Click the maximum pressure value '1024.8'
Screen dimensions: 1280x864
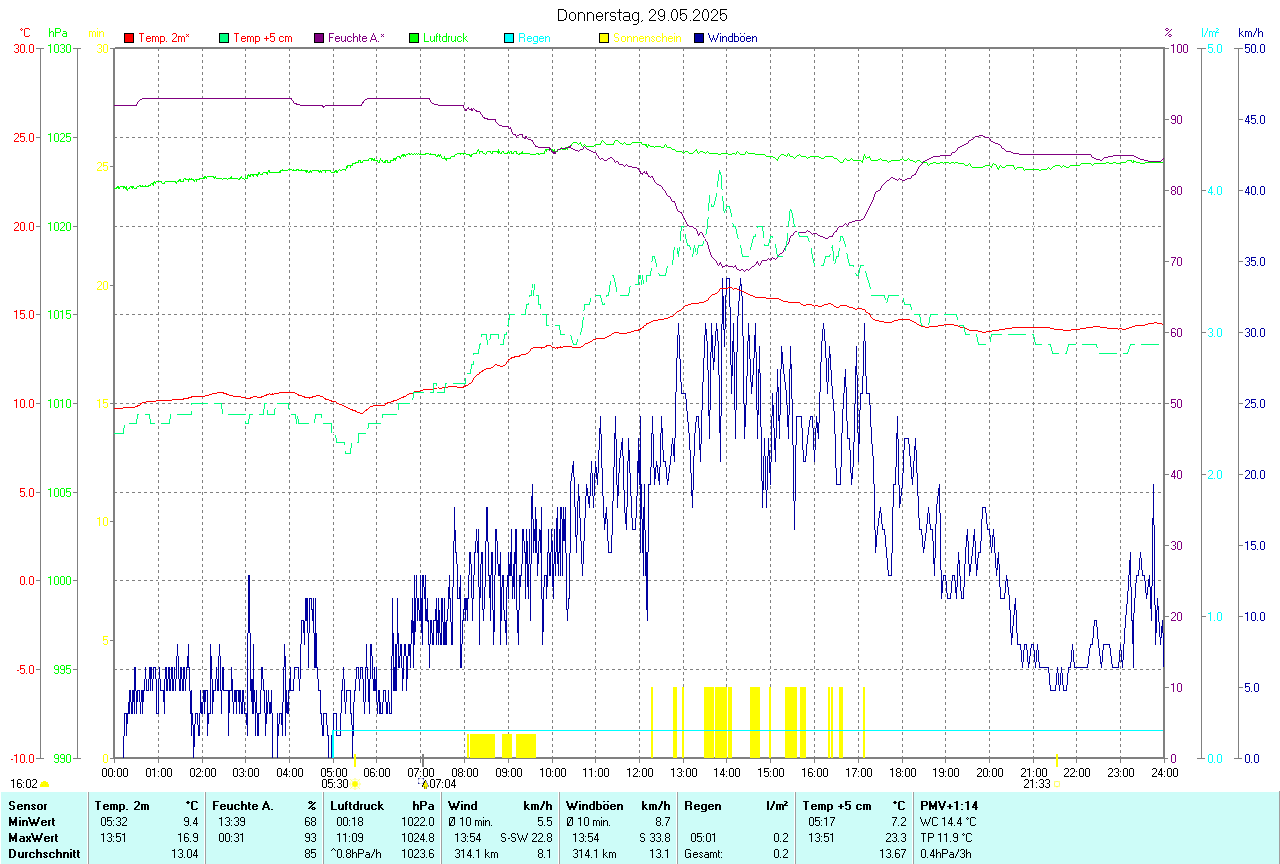417,838
